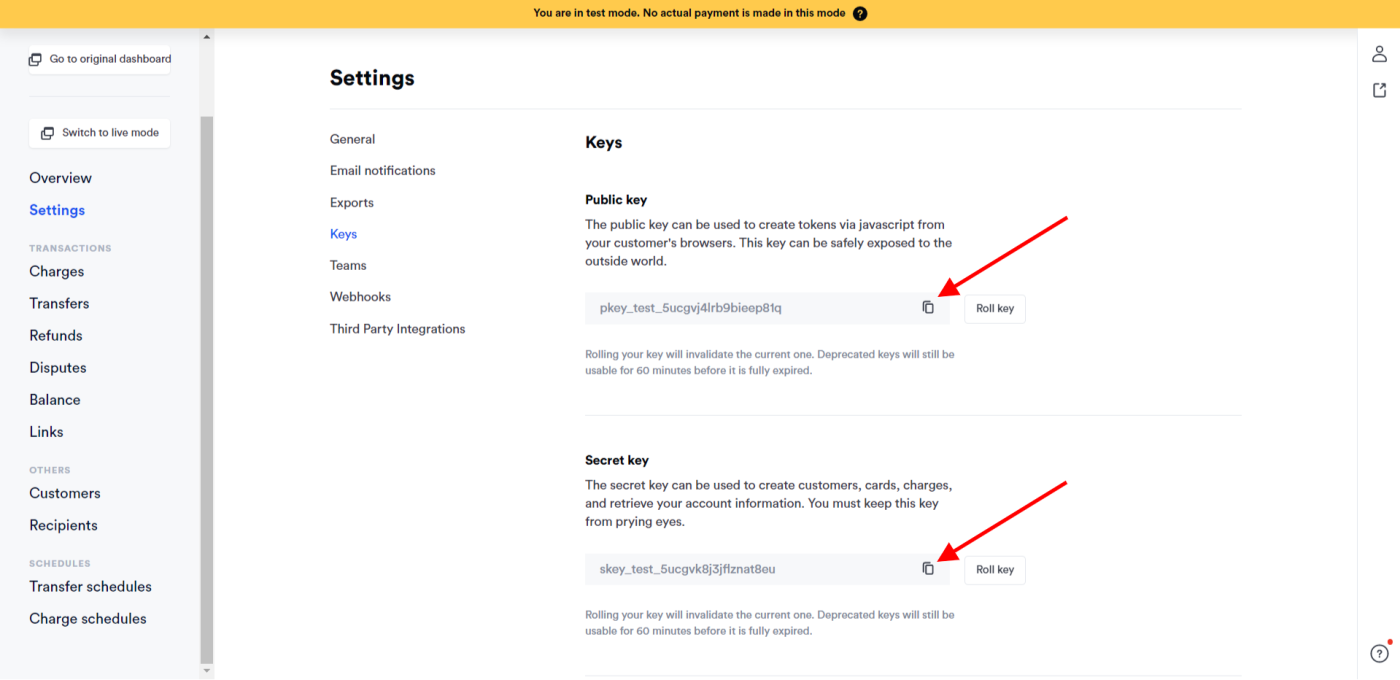Copy the secret key to clipboard

pos(928,569)
